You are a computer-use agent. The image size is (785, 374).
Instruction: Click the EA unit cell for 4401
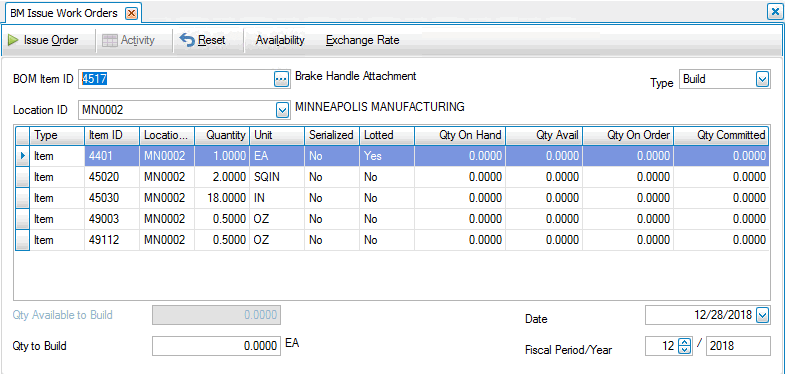(277, 156)
